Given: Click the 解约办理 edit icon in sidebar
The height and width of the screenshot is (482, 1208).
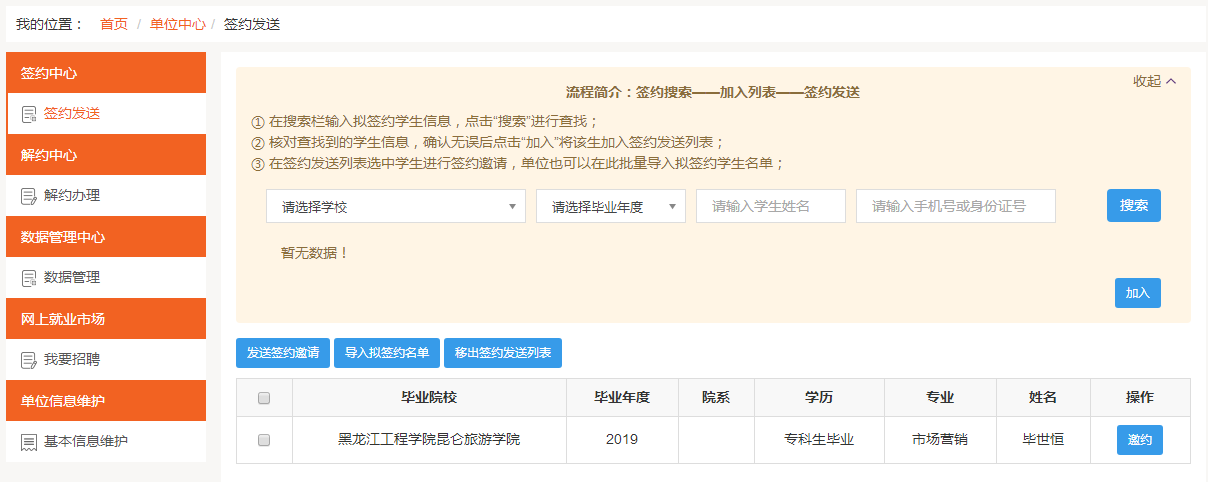Looking at the screenshot, I should click(x=29, y=196).
